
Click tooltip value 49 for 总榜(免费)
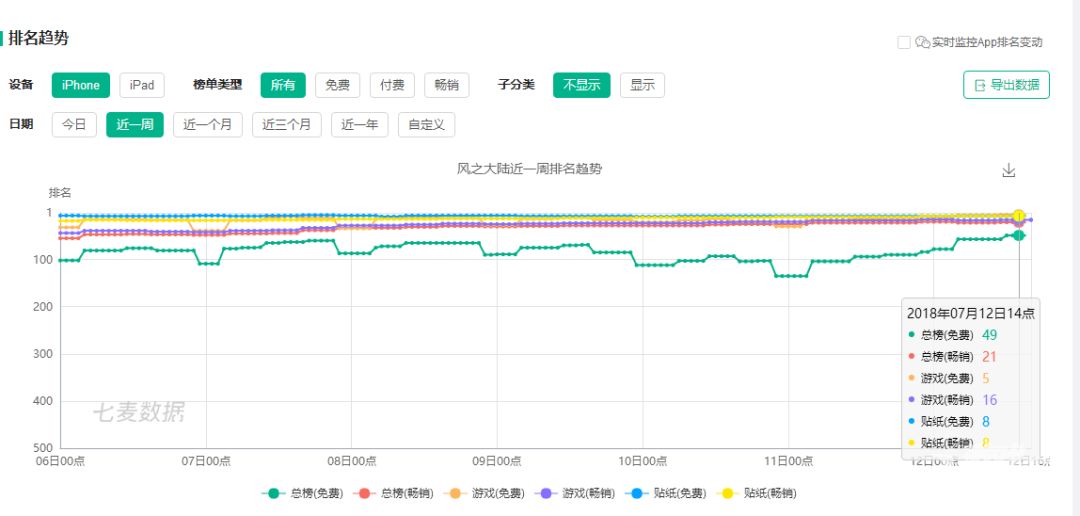pyautogui.click(x=990, y=335)
